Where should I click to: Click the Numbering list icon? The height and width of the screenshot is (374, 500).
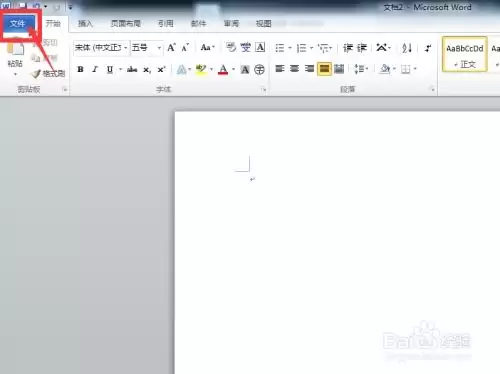301,48
